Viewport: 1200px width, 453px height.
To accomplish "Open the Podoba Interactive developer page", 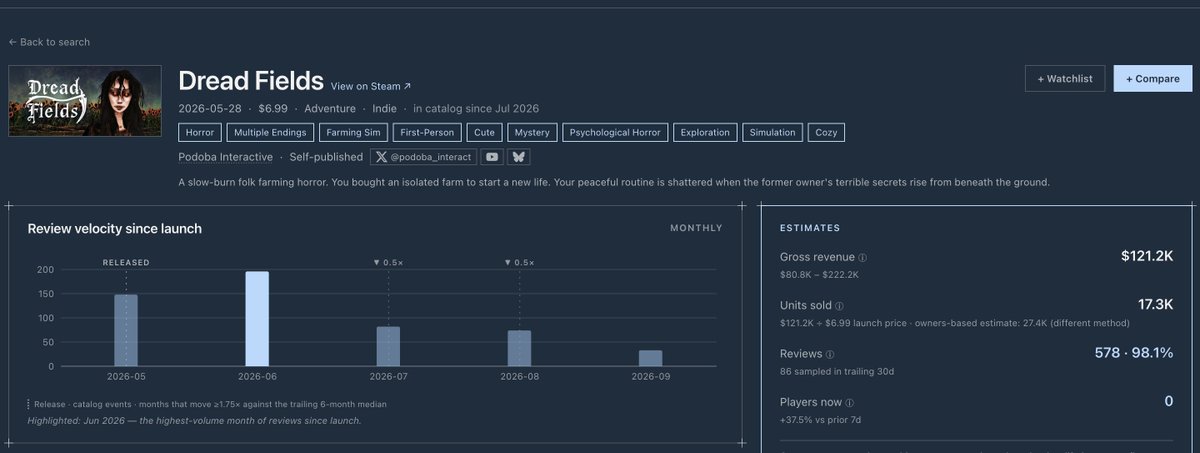I will pos(226,157).
